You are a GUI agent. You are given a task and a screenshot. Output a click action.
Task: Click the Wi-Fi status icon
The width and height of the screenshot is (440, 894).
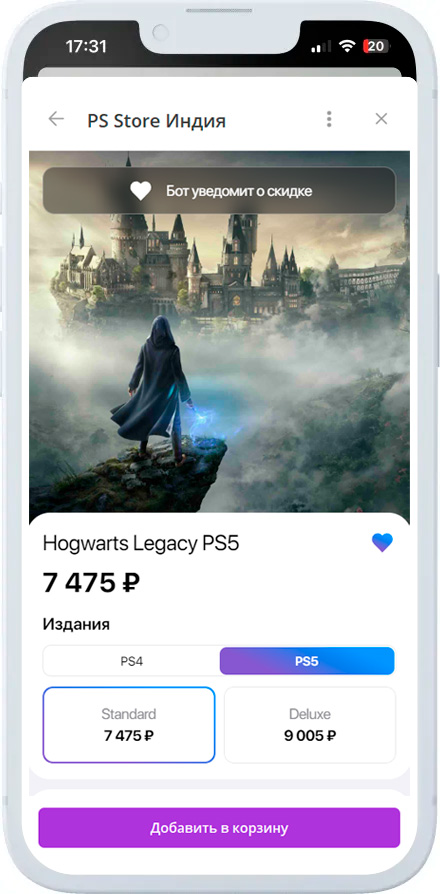pos(347,47)
